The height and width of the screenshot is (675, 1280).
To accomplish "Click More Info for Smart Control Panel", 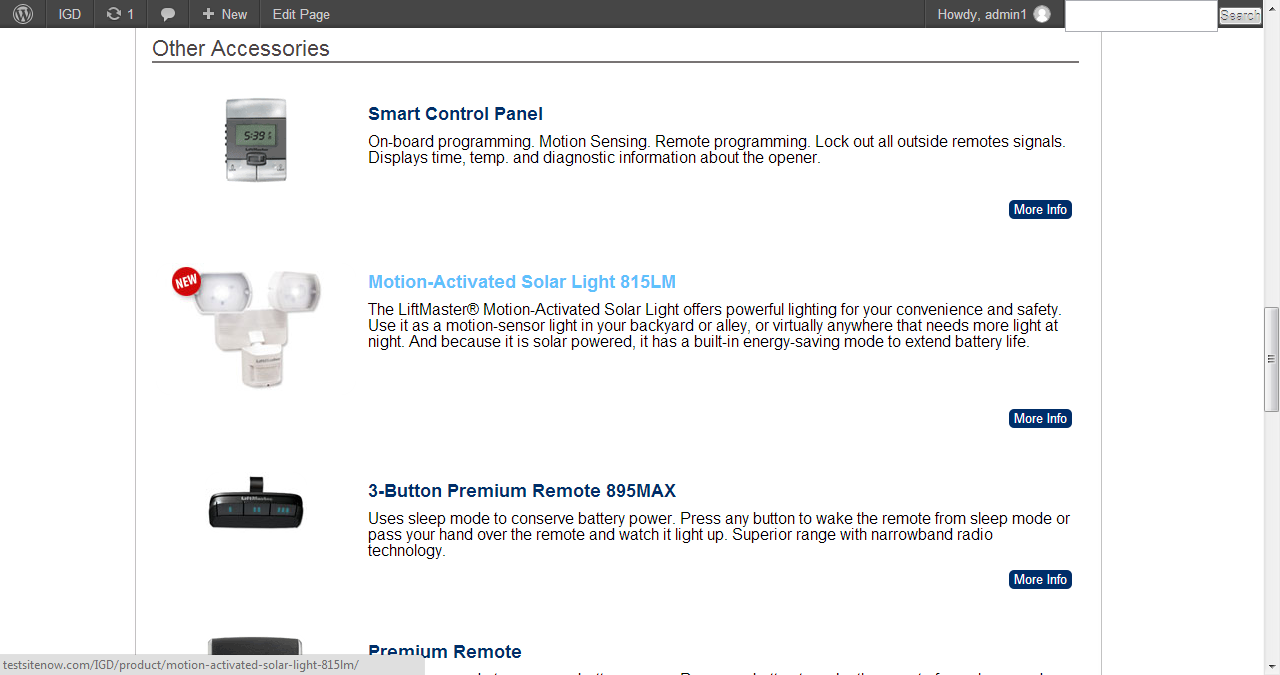I will click(x=1040, y=209).
